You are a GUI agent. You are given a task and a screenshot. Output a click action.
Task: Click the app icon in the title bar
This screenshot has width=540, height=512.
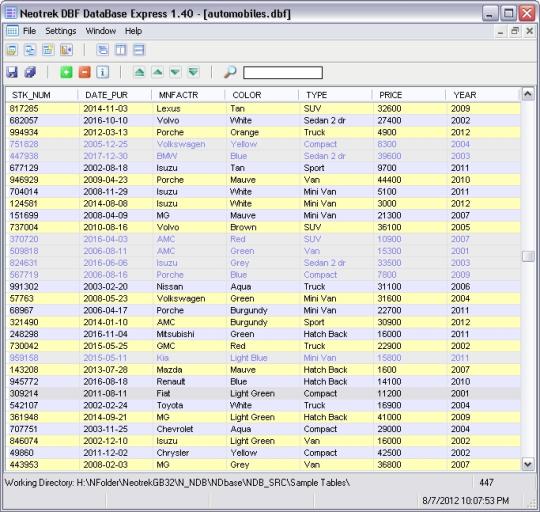point(11,14)
